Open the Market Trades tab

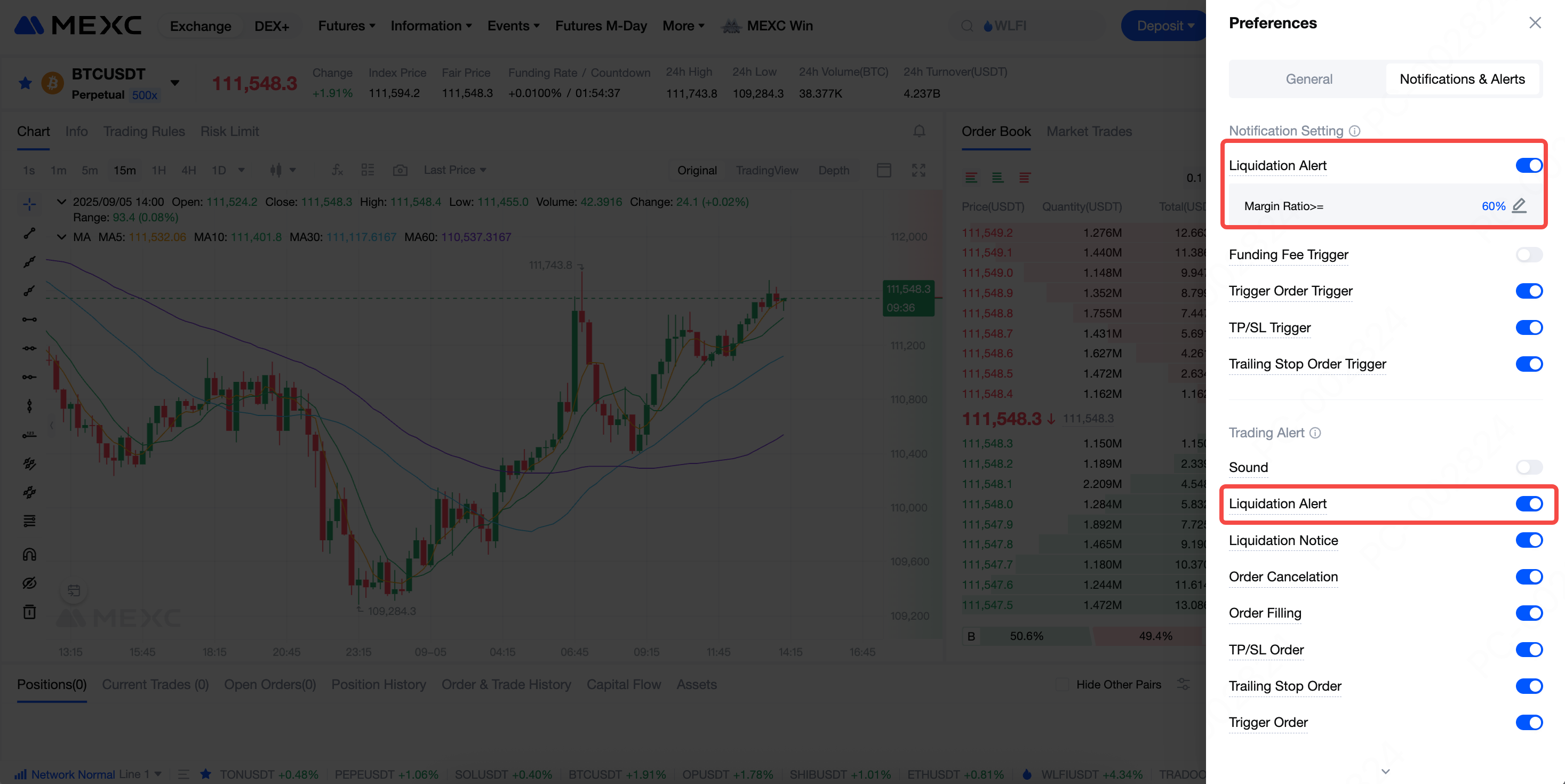pos(1089,131)
